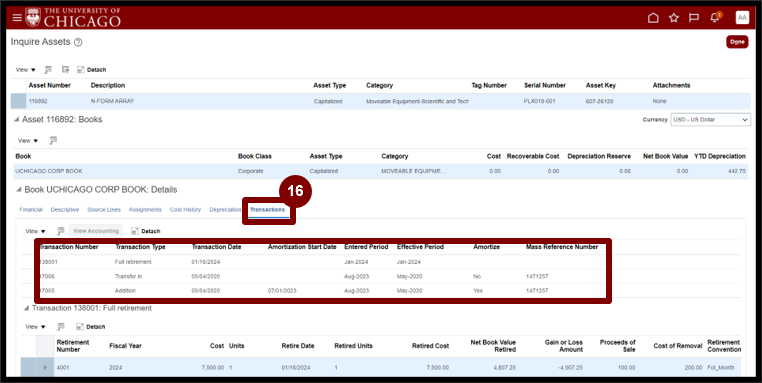Click Moveable Equipment-Scientific and Tech category cell
The height and width of the screenshot is (383, 762).
[417, 101]
